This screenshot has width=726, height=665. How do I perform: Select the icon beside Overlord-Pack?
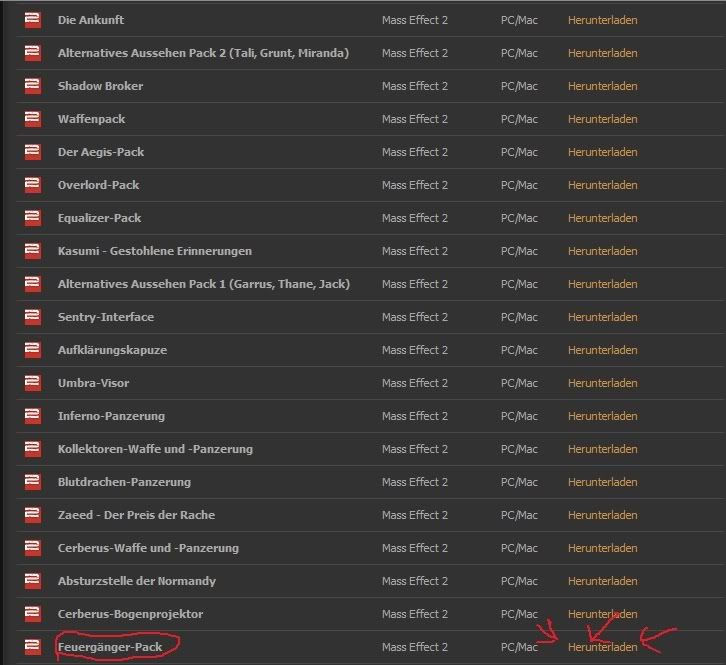point(32,185)
